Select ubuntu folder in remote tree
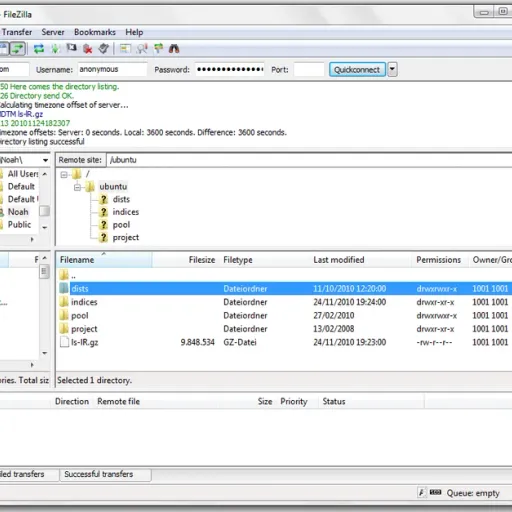Viewport: 512px width, 512px height. tap(113, 187)
